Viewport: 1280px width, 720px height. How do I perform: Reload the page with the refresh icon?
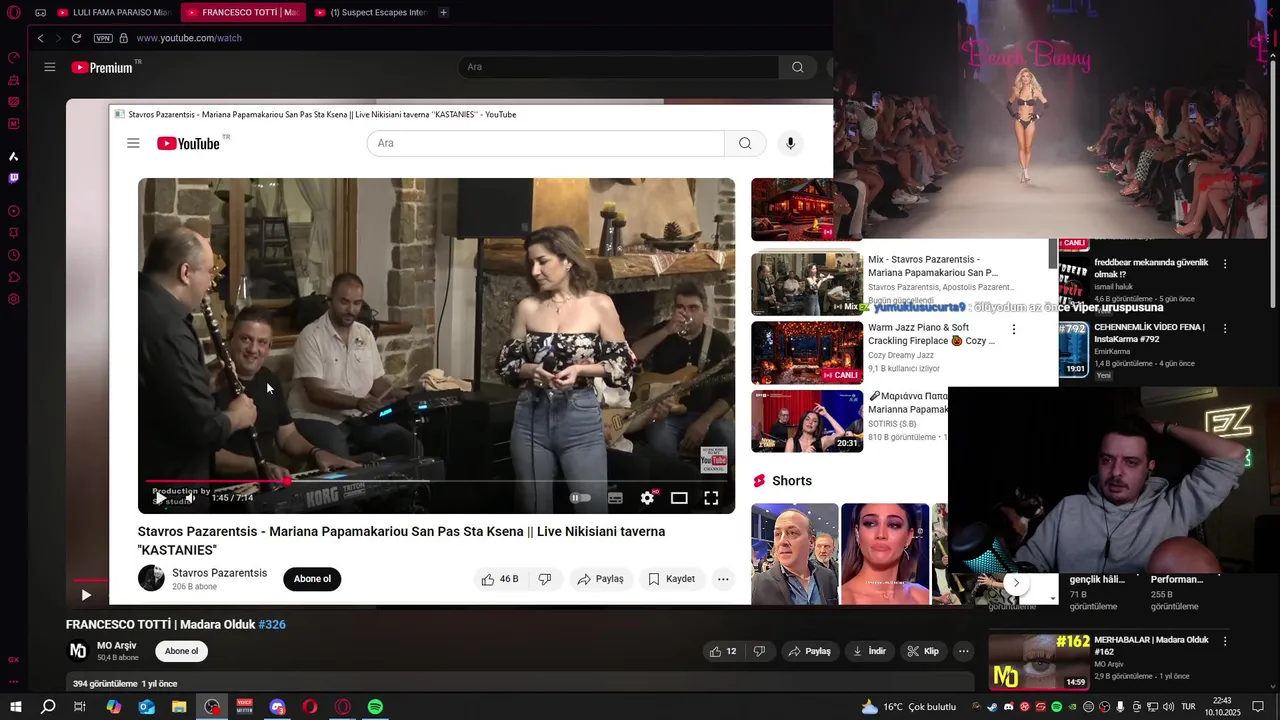(78, 38)
